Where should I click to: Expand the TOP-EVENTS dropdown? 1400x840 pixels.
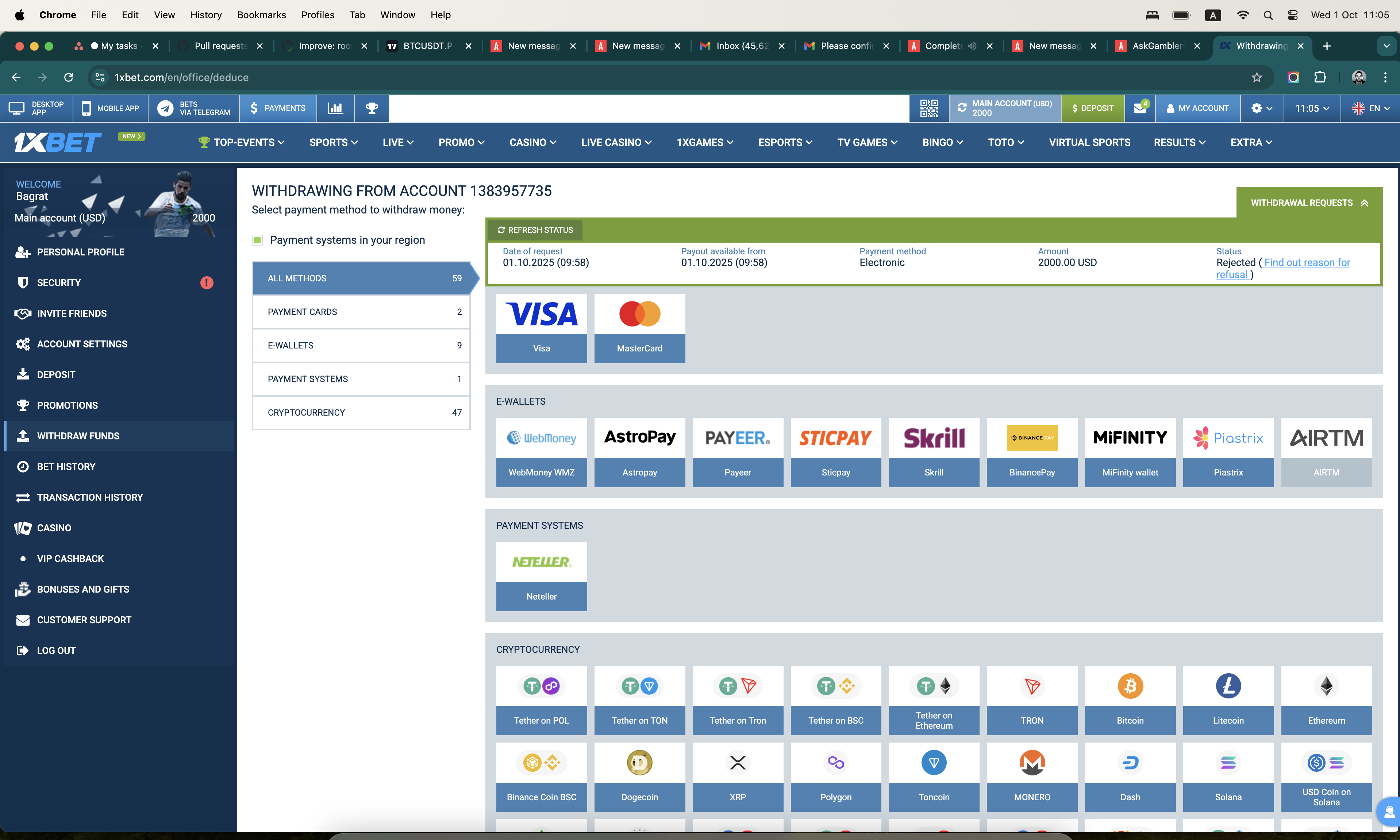tap(242, 142)
